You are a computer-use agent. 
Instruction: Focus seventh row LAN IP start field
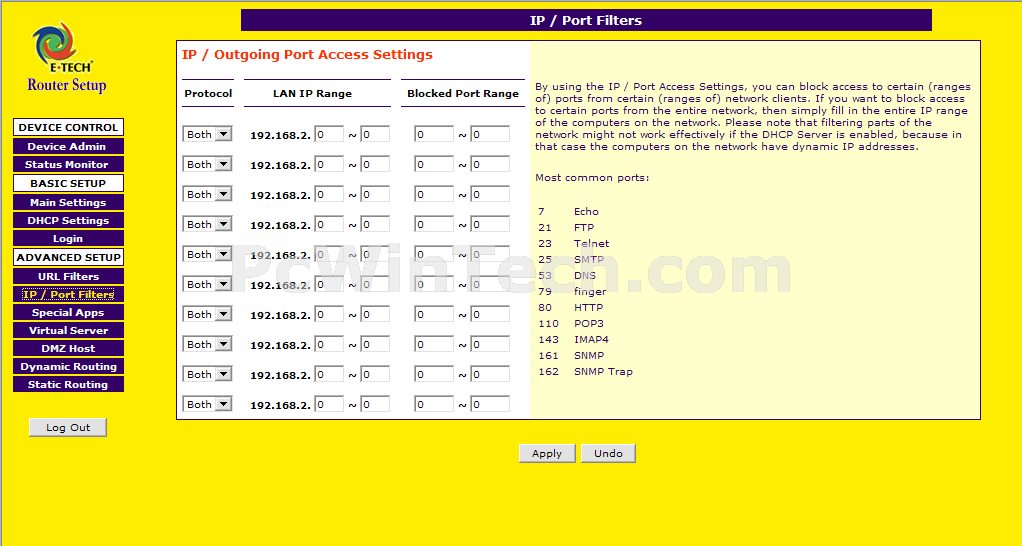click(x=329, y=314)
